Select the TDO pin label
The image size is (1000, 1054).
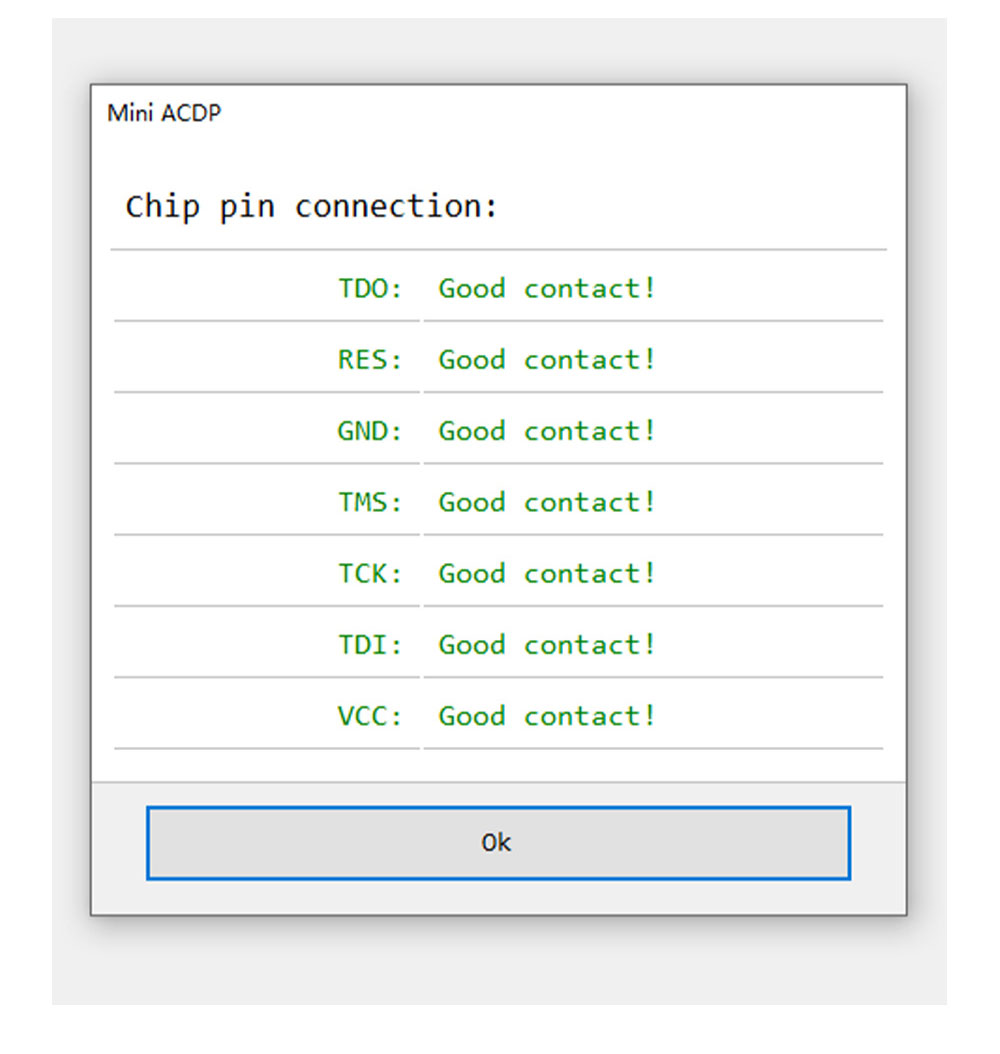coord(369,289)
